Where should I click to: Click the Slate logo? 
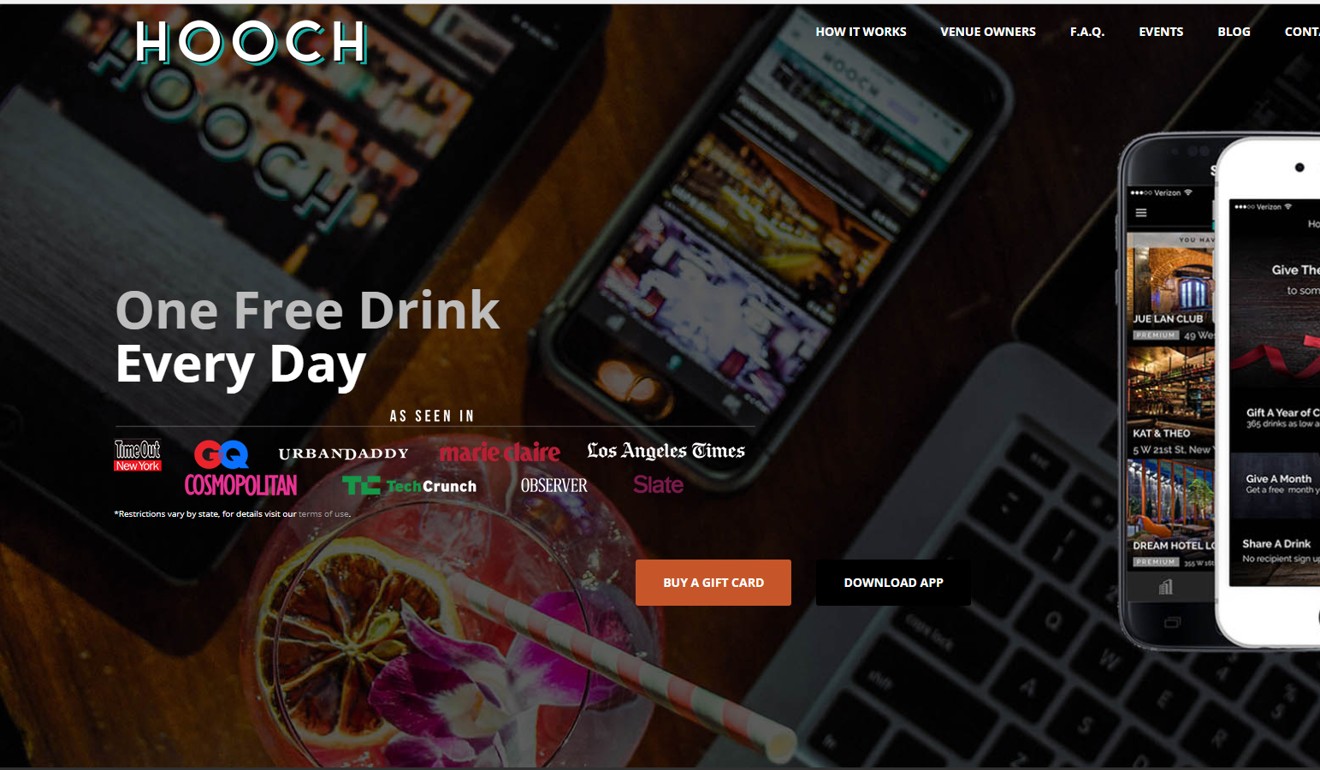pos(658,485)
